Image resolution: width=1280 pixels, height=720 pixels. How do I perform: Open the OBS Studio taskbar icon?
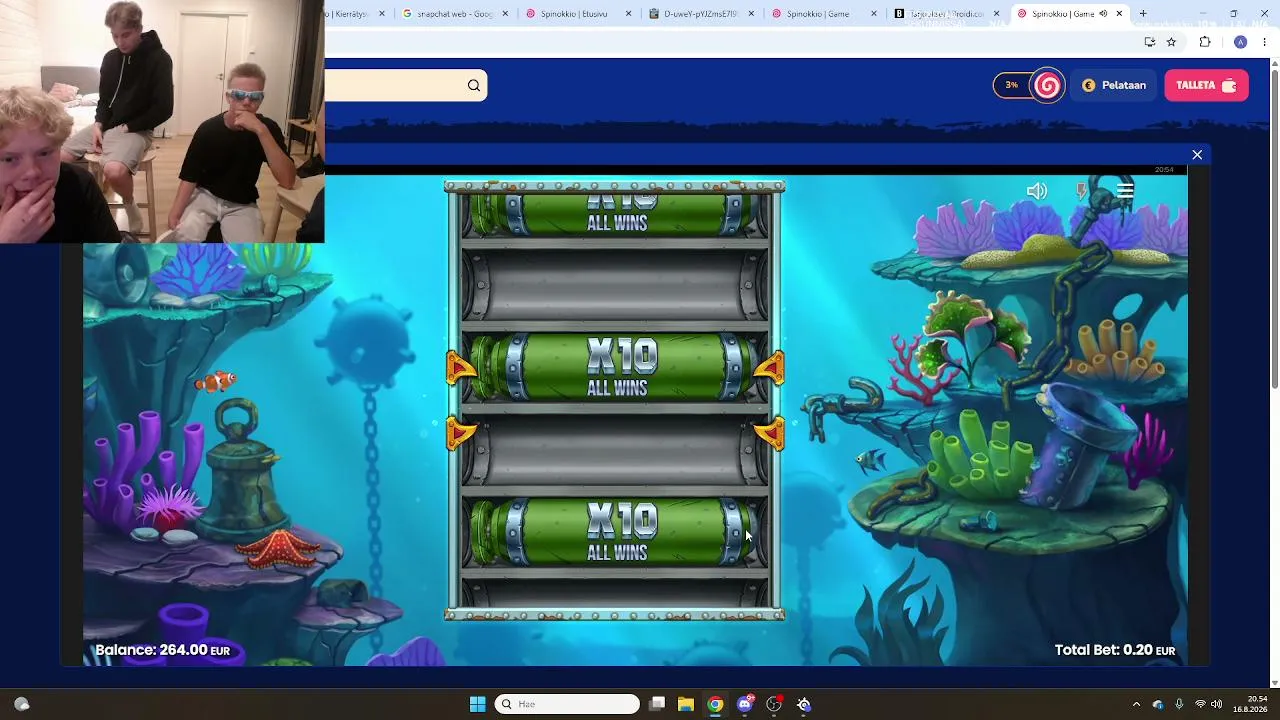click(774, 704)
